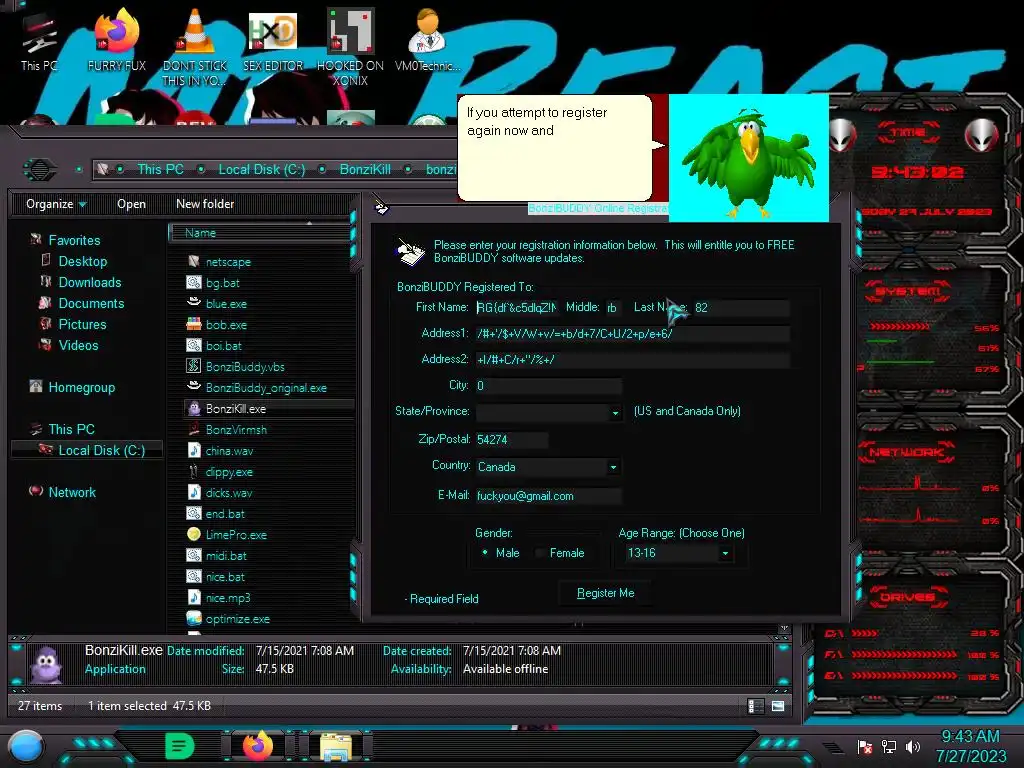Select the nice.mp3 audio file icon
1024x768 pixels.
click(193, 597)
